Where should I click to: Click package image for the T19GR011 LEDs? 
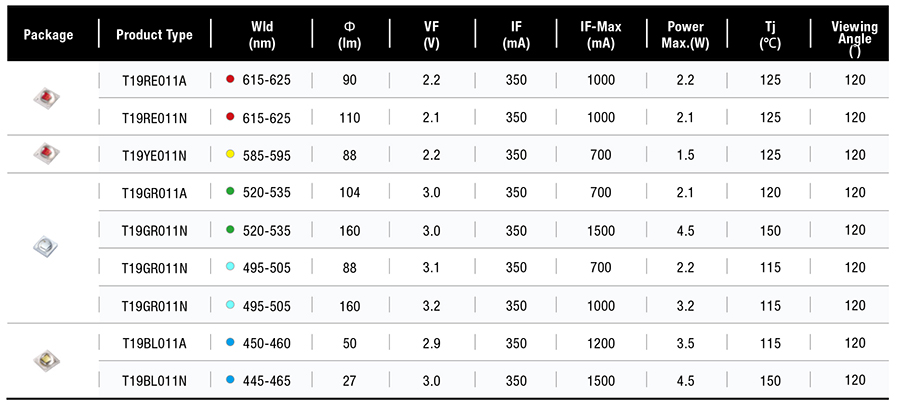point(45,245)
